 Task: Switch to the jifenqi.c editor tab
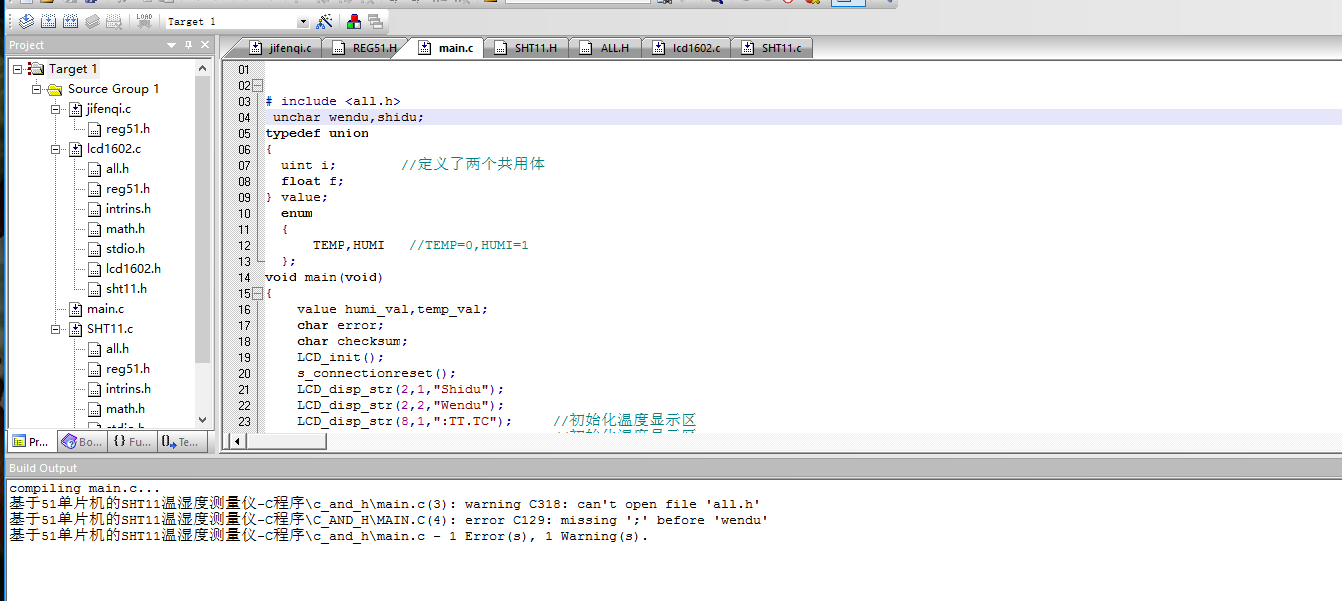[279, 48]
